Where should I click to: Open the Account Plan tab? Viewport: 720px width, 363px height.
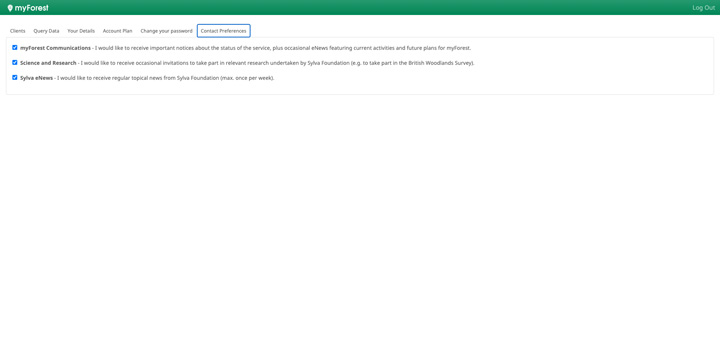click(x=118, y=31)
